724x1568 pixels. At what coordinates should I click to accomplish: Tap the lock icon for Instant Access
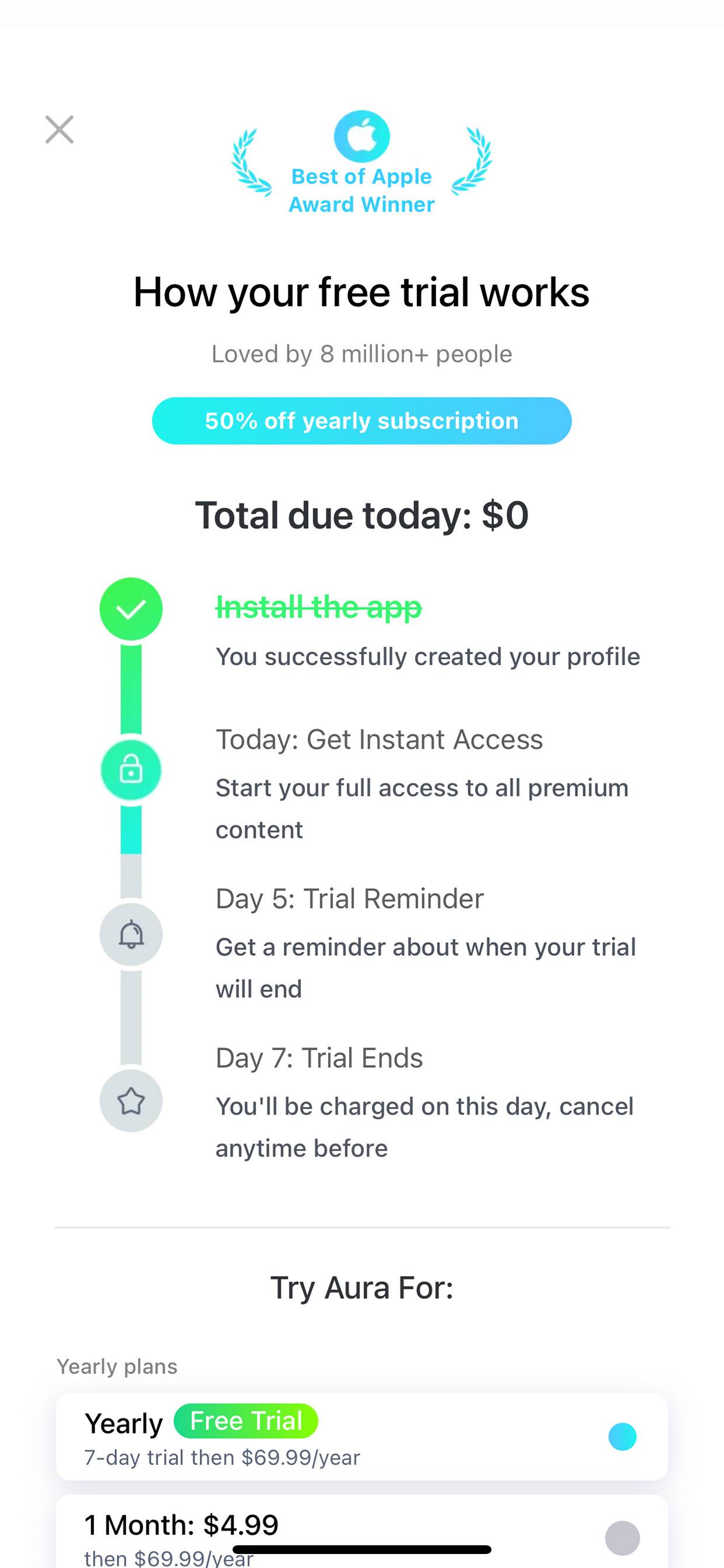131,770
